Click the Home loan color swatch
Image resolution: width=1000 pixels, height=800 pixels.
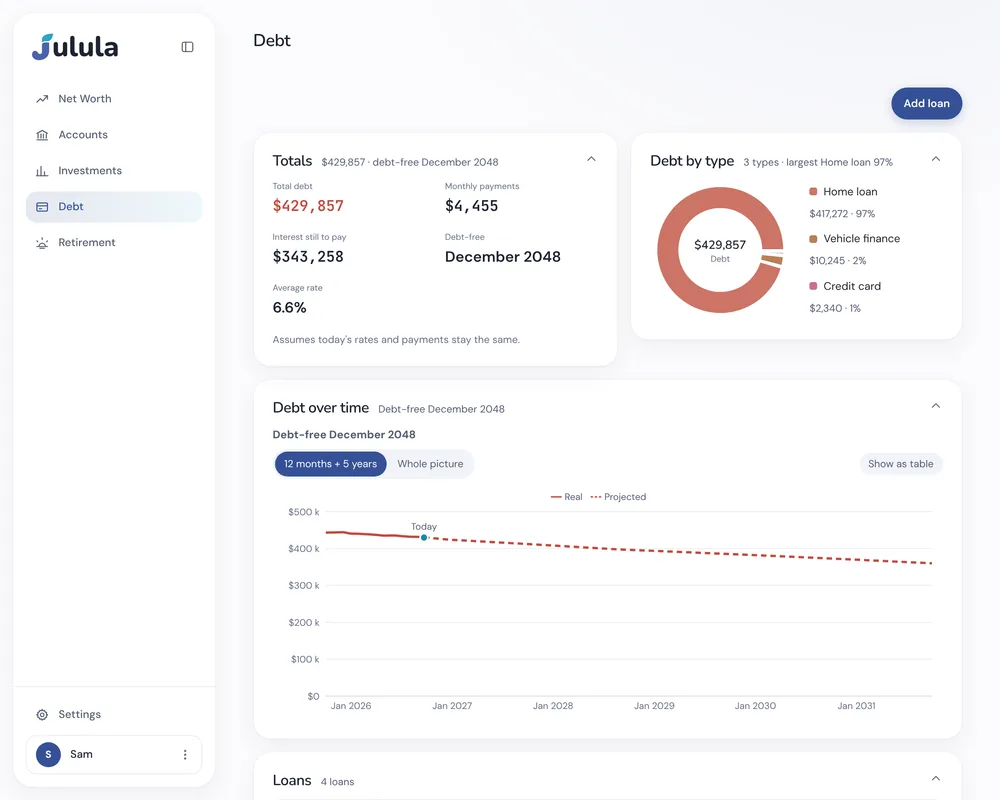(813, 191)
